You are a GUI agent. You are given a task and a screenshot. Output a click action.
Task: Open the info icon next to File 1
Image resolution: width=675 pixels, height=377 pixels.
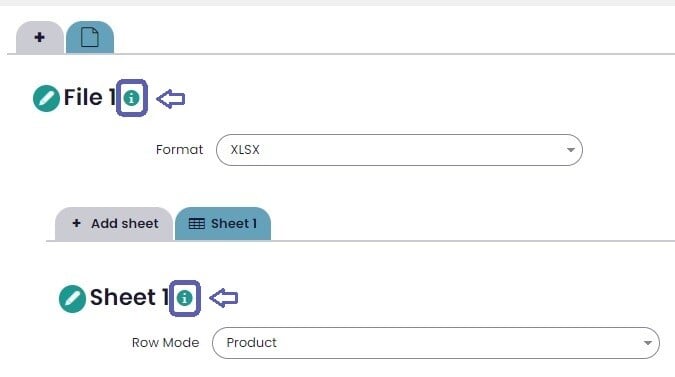131,98
